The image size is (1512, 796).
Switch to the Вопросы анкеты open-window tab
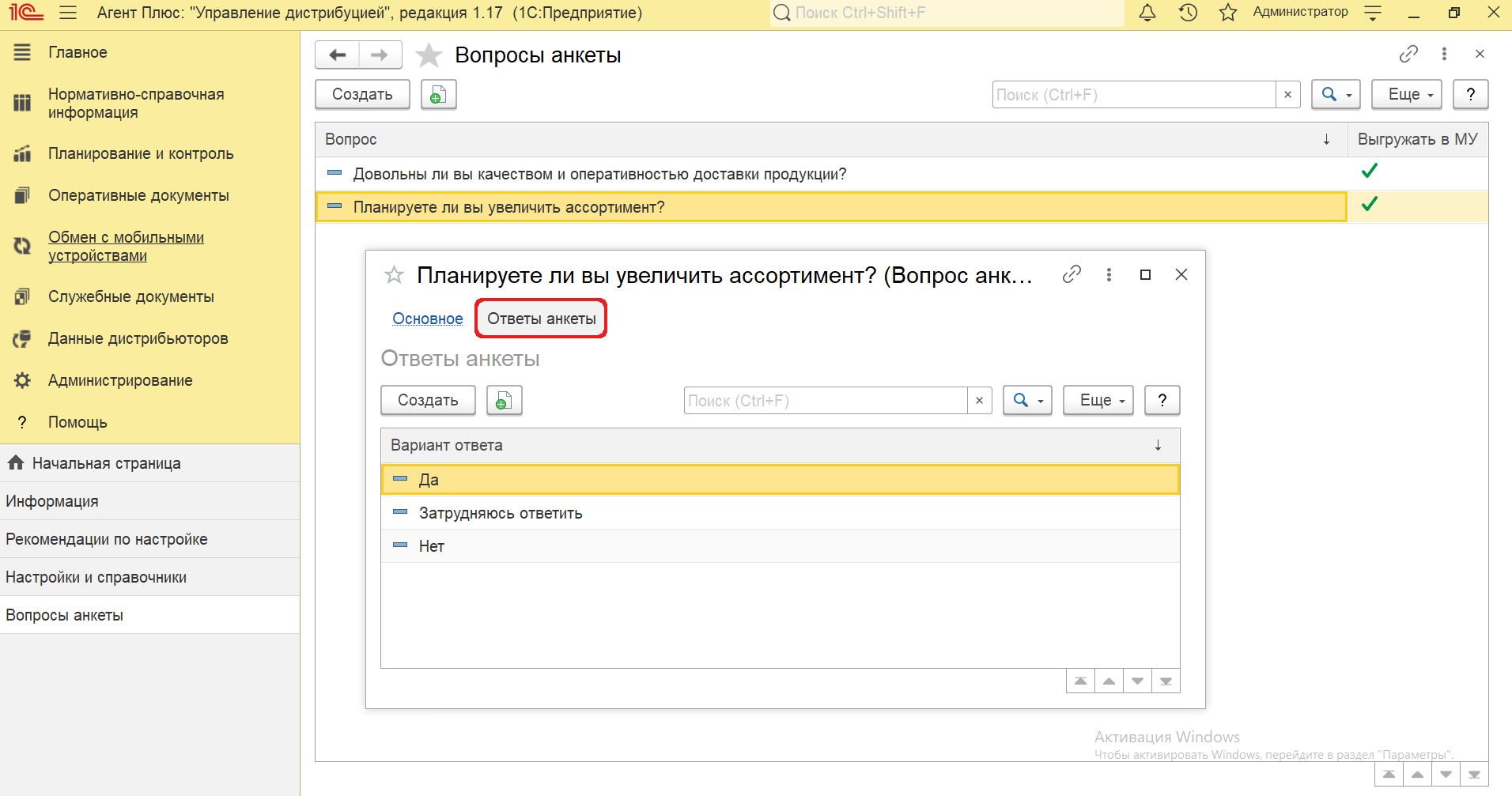[x=149, y=615]
